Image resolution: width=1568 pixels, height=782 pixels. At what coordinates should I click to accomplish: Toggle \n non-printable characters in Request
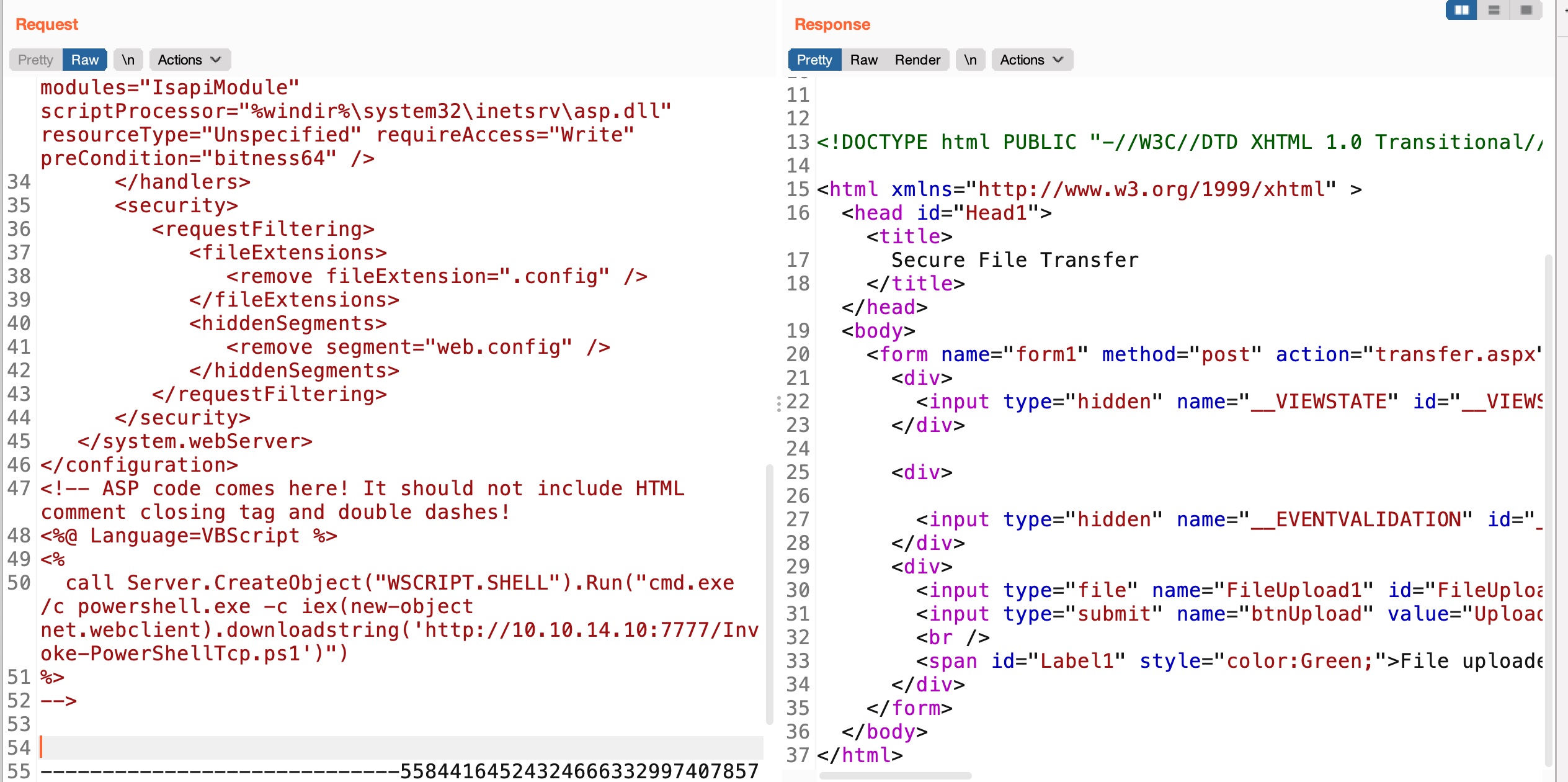[128, 60]
